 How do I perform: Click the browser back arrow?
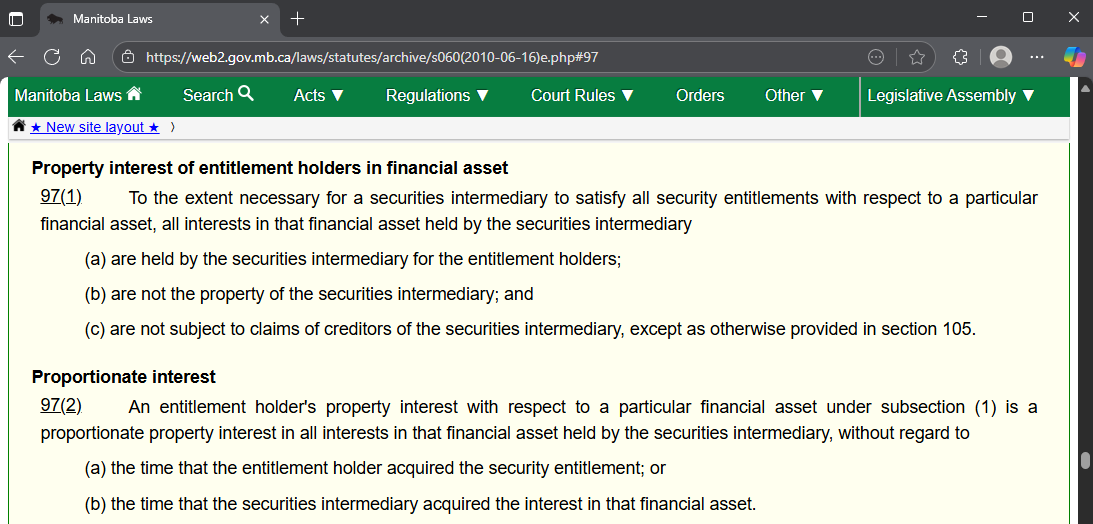coord(16,57)
